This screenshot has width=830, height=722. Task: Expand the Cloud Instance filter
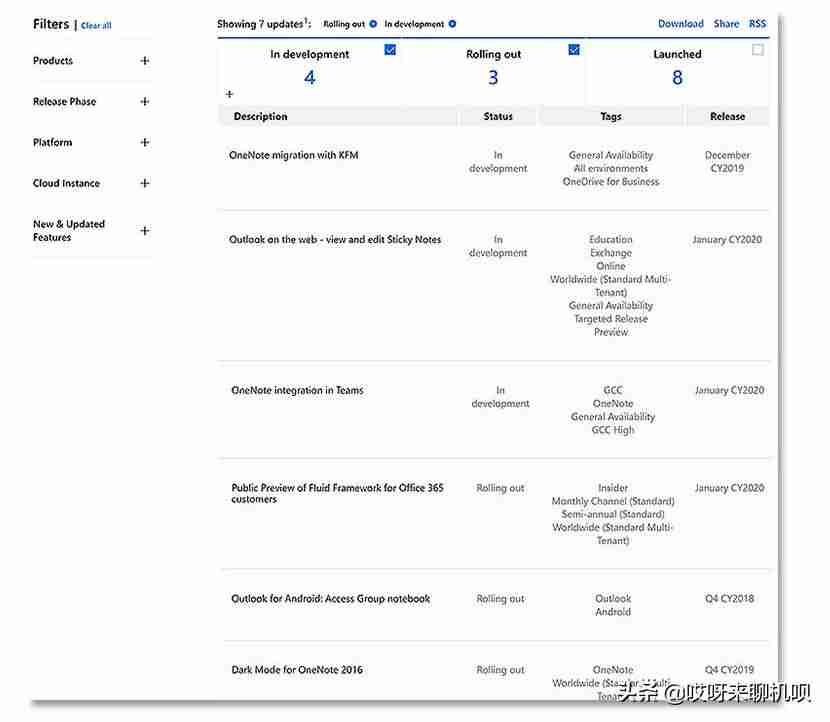(x=145, y=183)
